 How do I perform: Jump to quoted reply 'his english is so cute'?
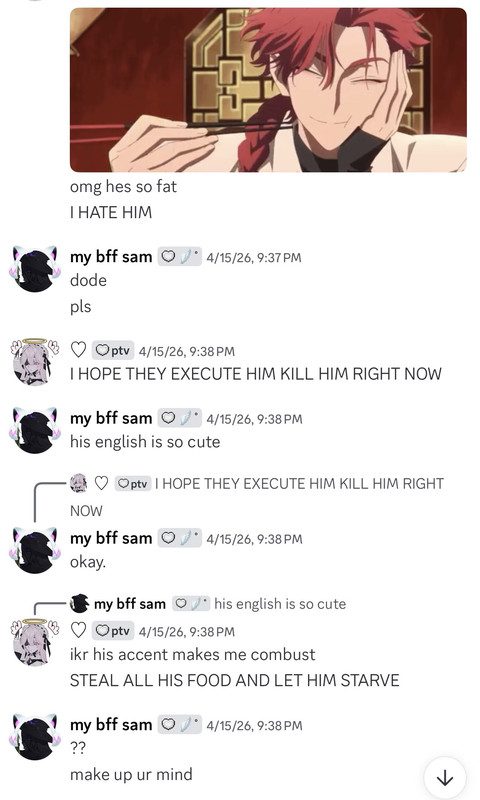coord(280,604)
